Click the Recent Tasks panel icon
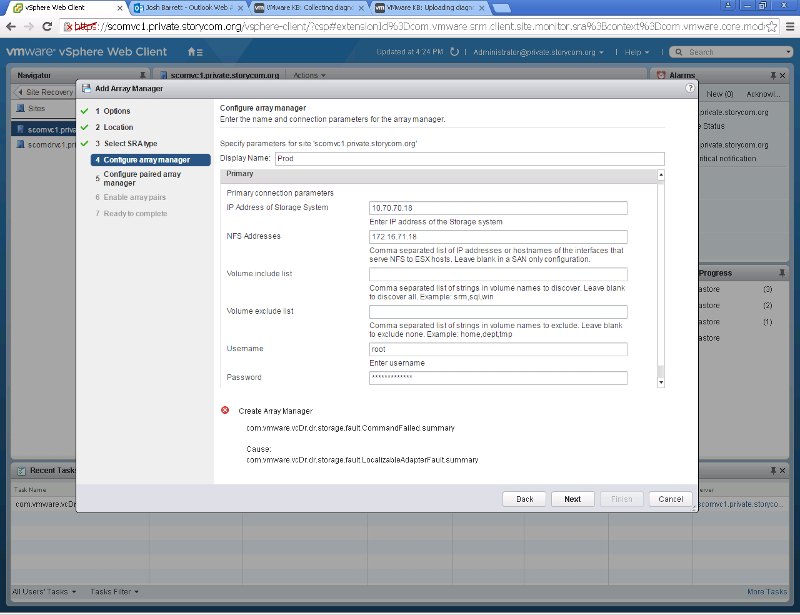 [21, 471]
